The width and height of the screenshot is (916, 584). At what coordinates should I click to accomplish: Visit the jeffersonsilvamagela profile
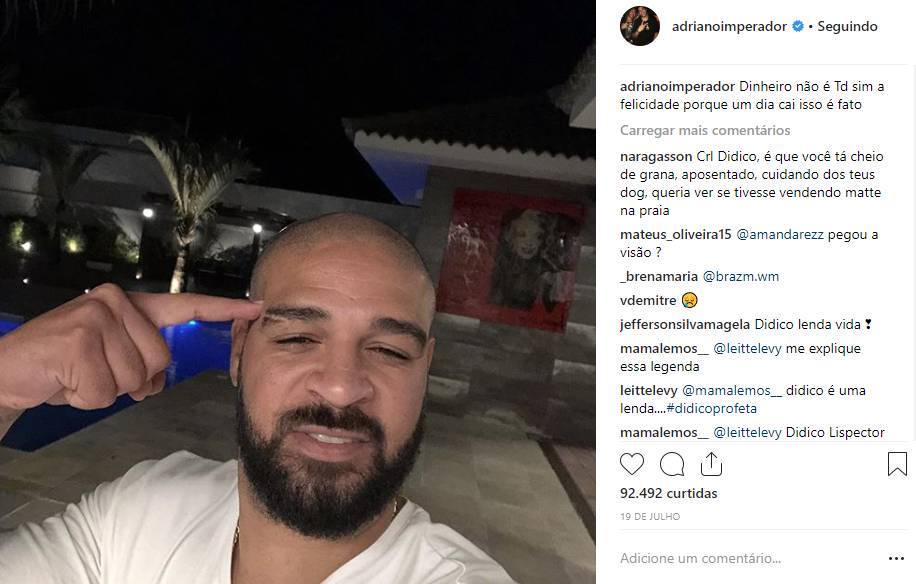pos(685,324)
